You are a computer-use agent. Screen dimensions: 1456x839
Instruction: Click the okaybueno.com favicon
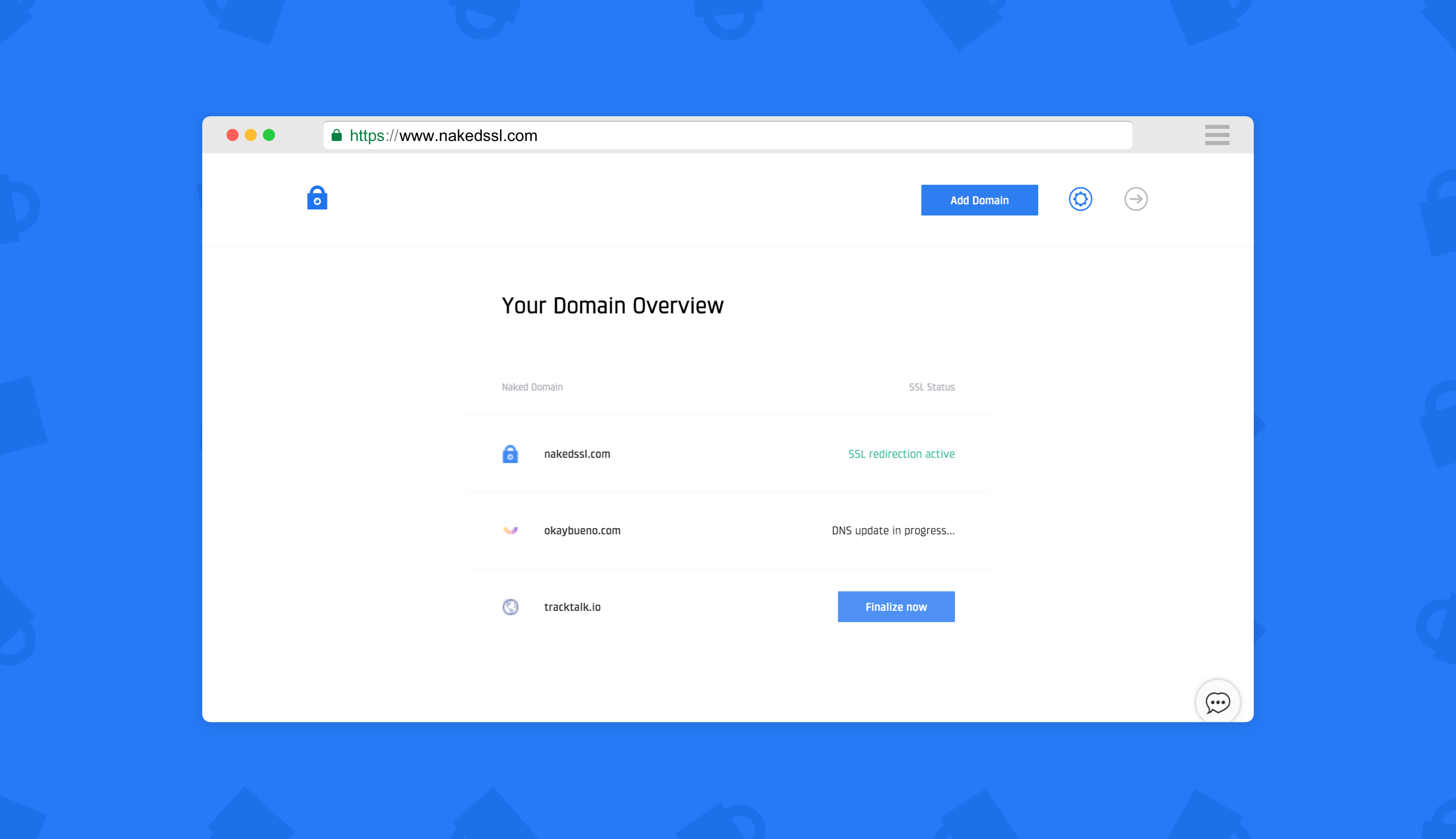[x=510, y=530]
